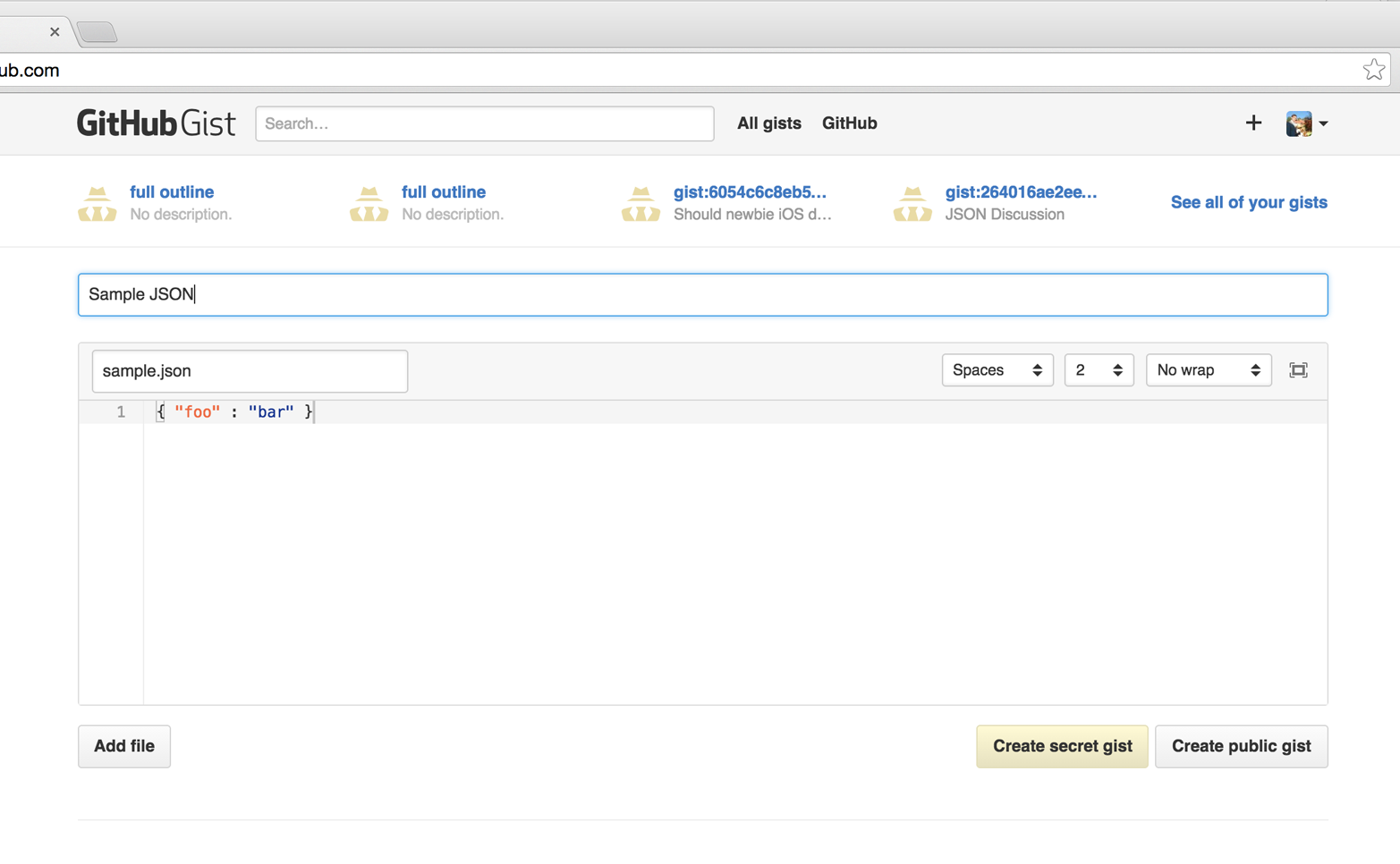Click secret icon beside JSON Discussion gist
The height and width of the screenshot is (864, 1400).
click(x=912, y=204)
